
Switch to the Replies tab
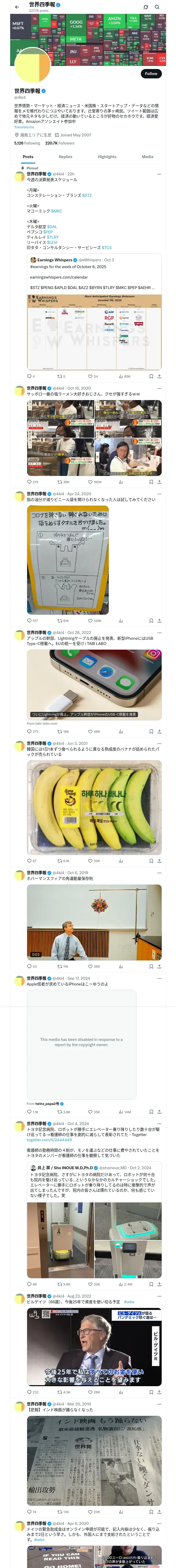65,157
